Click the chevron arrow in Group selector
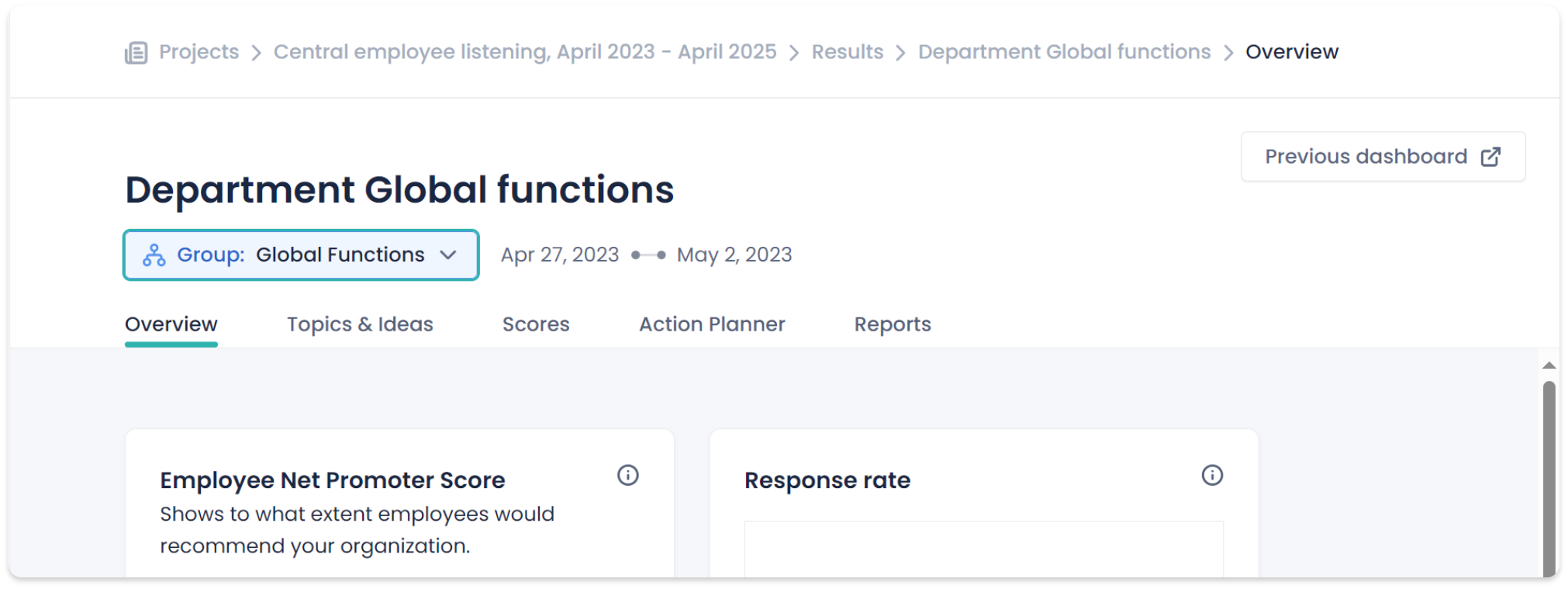1568x589 pixels. (448, 255)
